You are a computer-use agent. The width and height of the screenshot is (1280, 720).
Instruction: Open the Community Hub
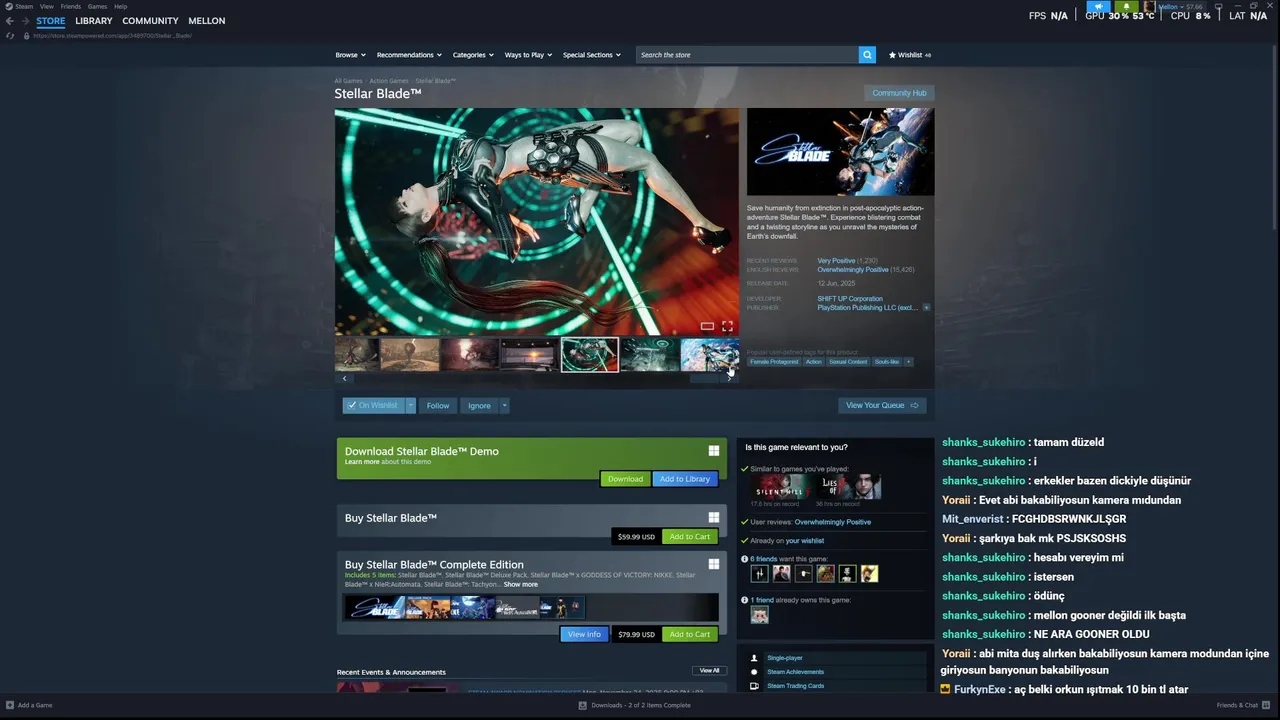click(899, 93)
